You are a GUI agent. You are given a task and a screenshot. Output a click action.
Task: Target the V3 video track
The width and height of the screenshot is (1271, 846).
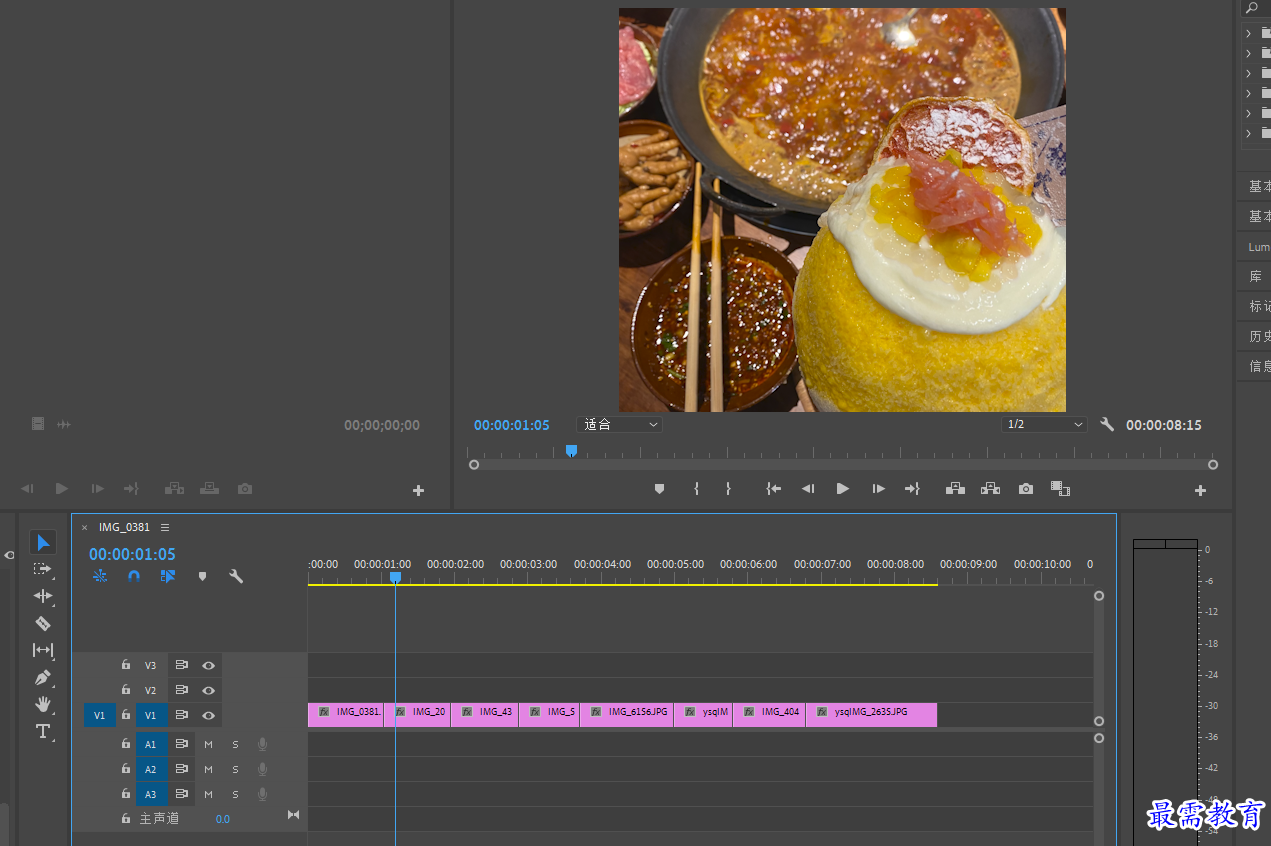(151, 665)
